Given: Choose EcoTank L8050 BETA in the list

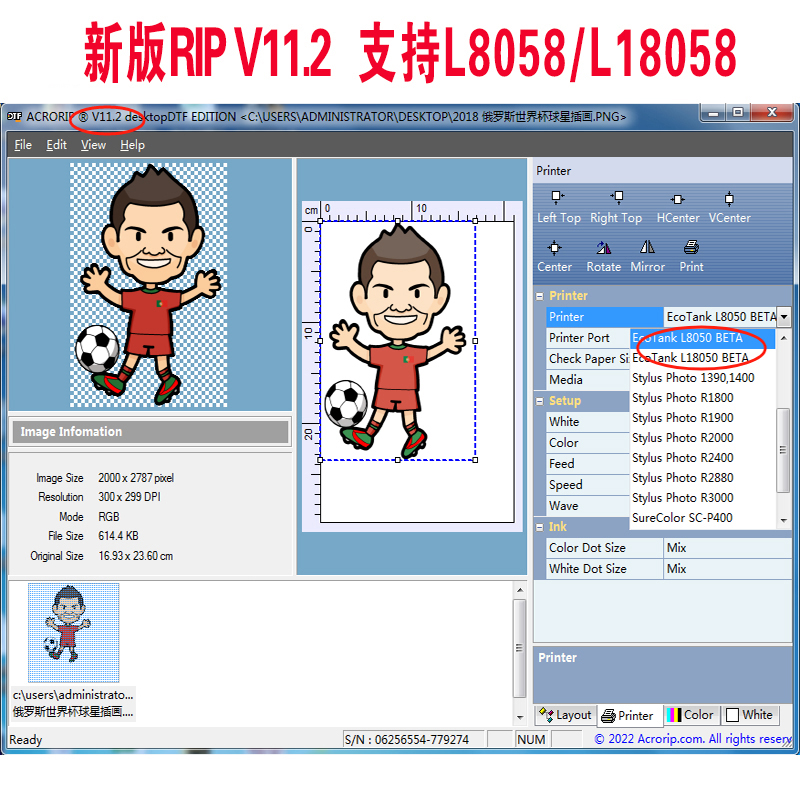Looking at the screenshot, I should 703,338.
